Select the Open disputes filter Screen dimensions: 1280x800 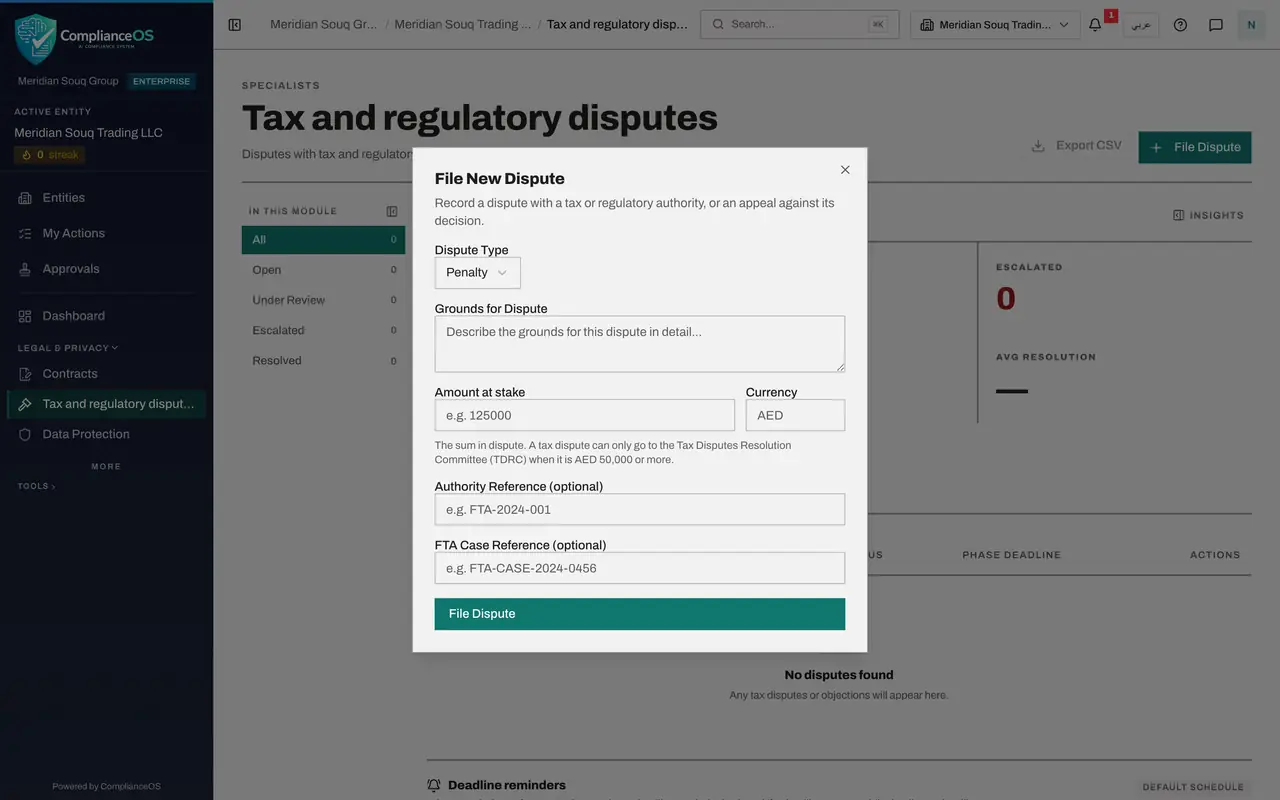pyautogui.click(x=323, y=270)
